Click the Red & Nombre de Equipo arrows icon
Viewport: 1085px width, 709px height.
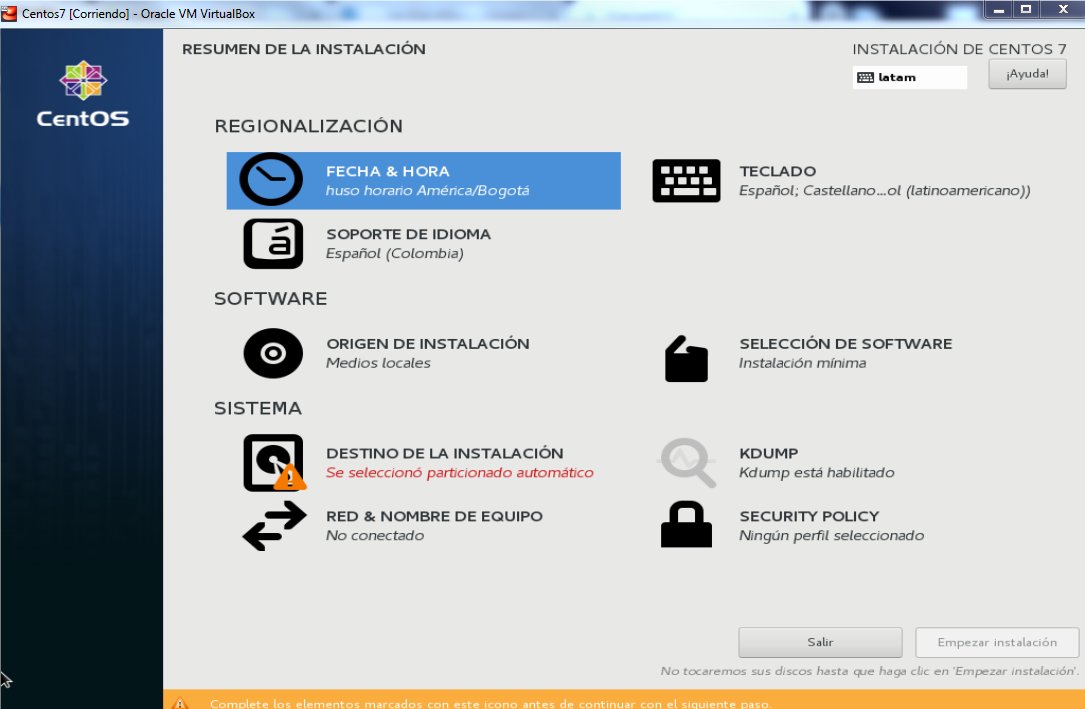(x=274, y=526)
